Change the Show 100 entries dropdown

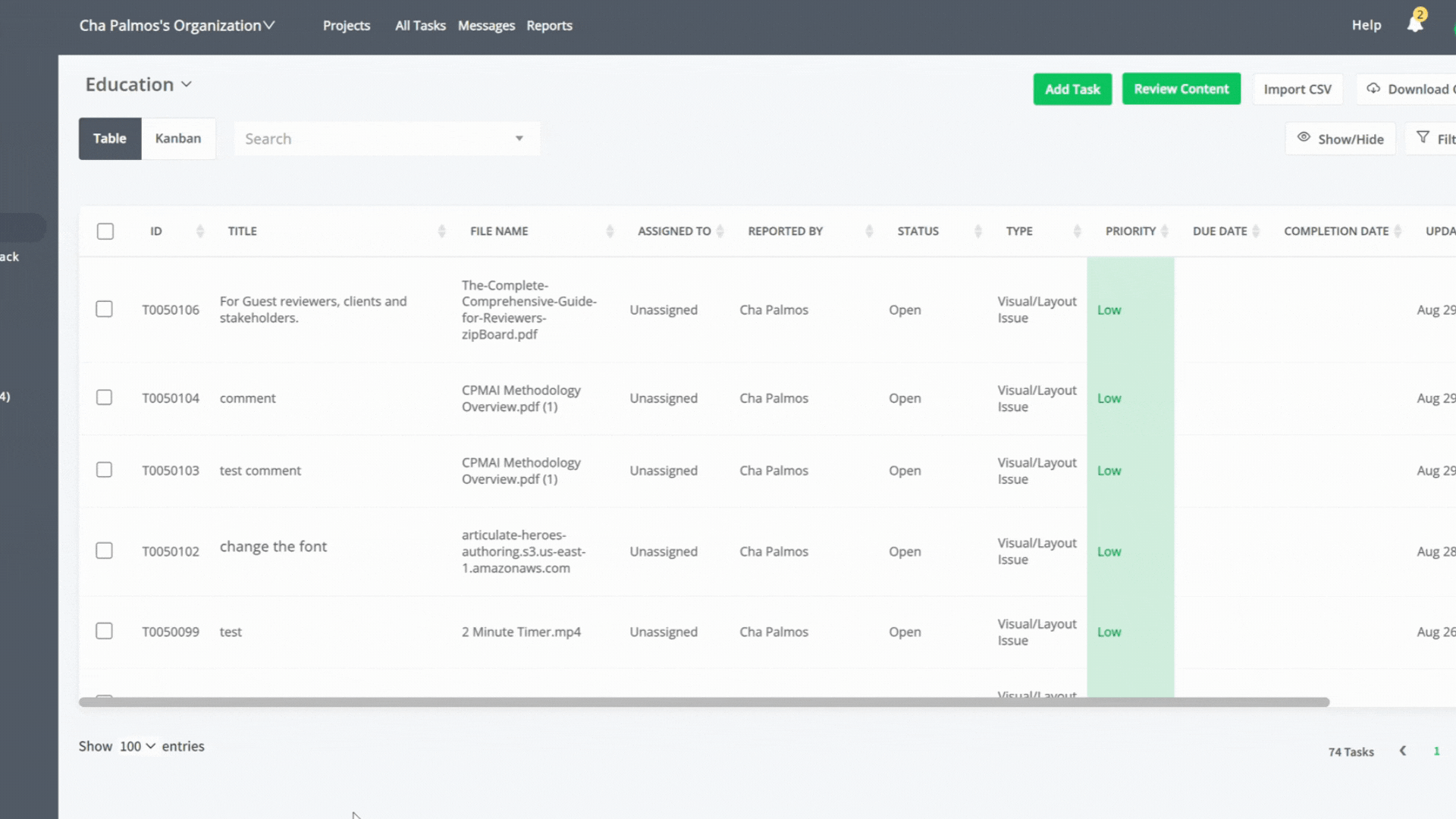[x=137, y=746]
